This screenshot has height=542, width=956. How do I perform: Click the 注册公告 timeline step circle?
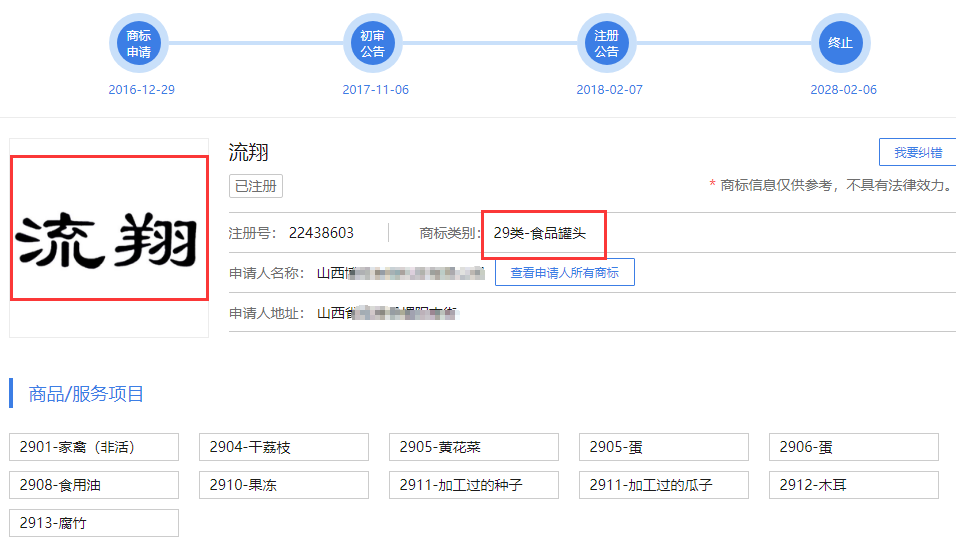click(607, 43)
